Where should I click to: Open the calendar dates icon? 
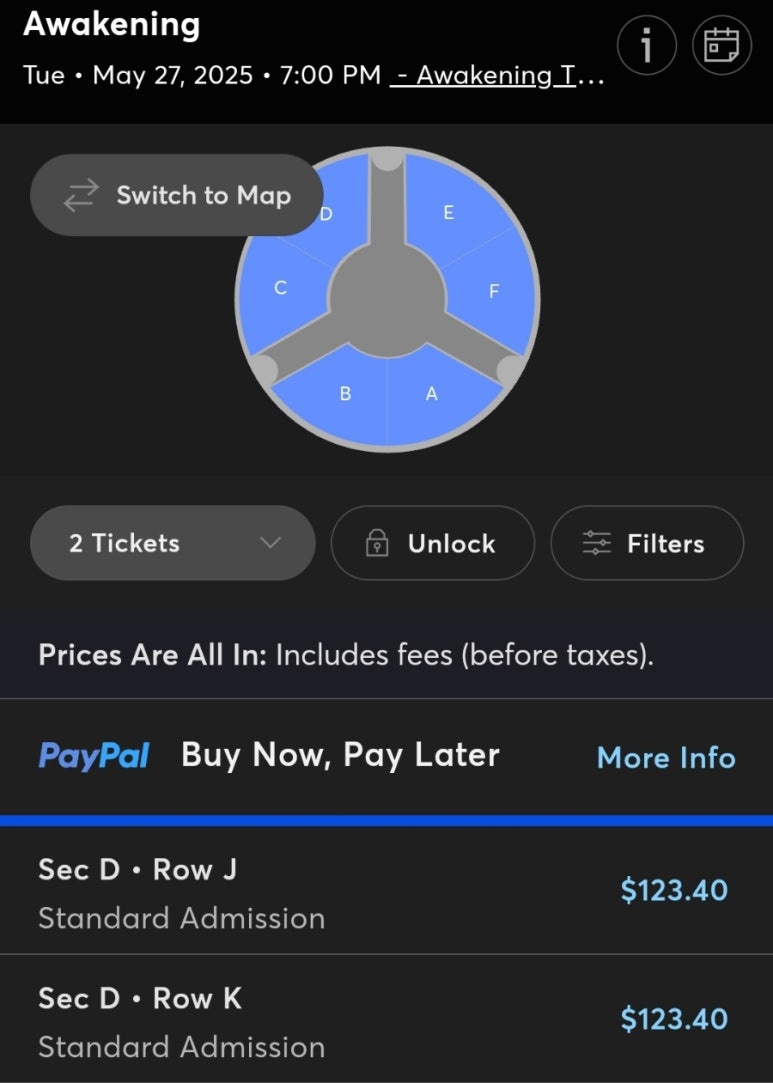[722, 46]
